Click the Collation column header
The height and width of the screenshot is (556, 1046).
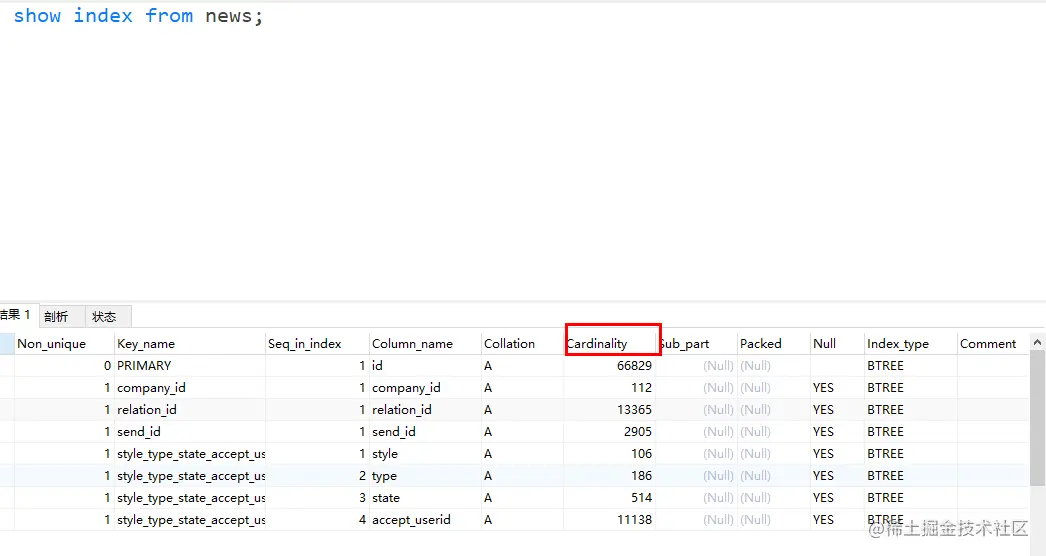[x=522, y=344]
